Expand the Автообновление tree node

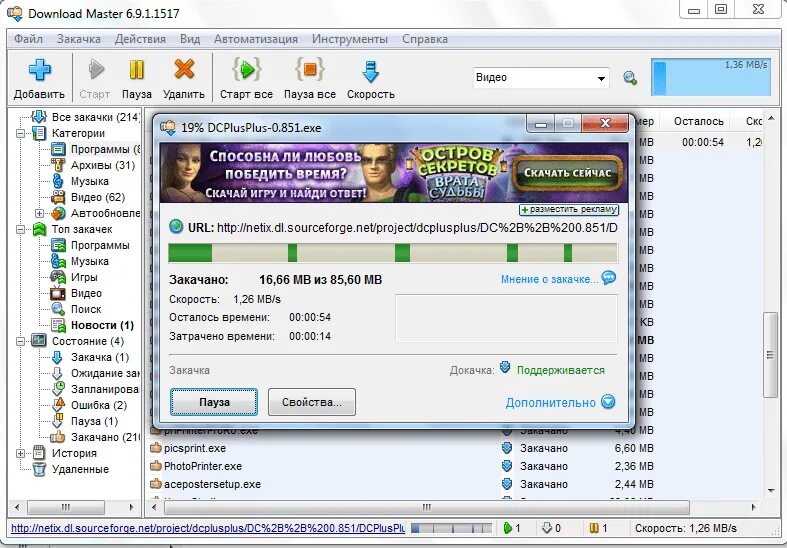click(39, 213)
